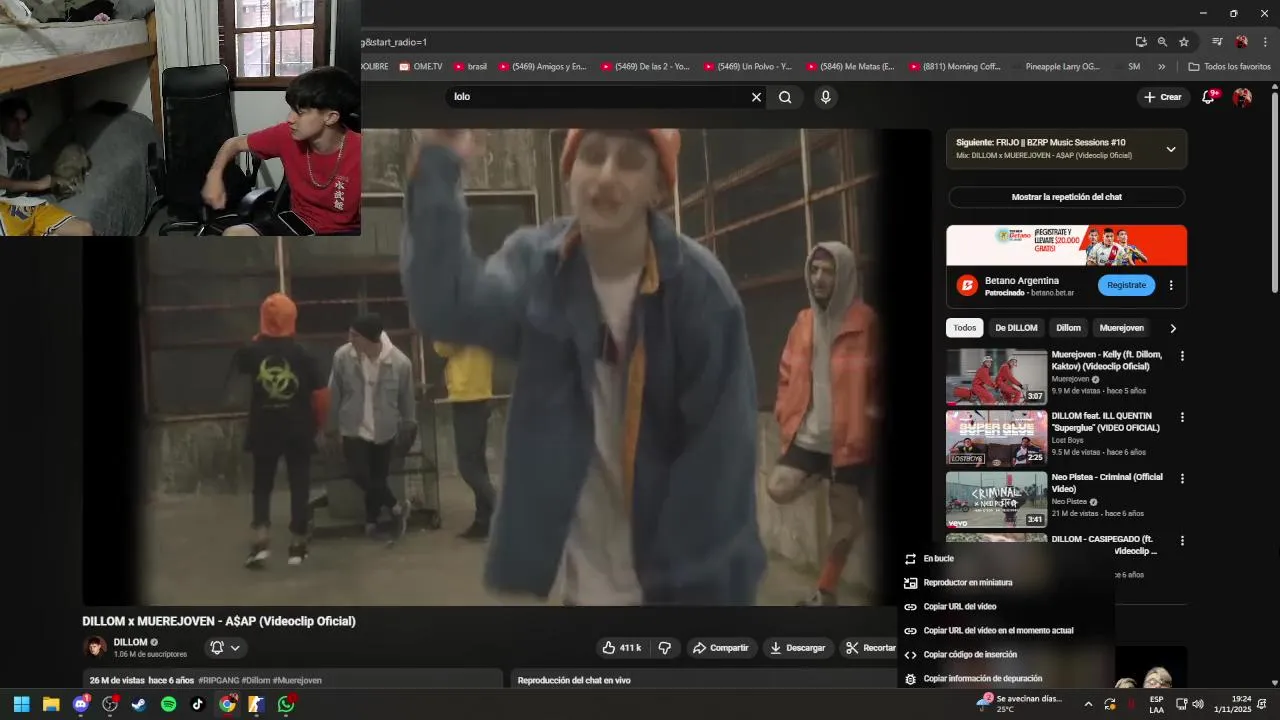Screen dimensions: 1280x720
Task: Click the YouTube search magnifier button
Action: tap(785, 97)
